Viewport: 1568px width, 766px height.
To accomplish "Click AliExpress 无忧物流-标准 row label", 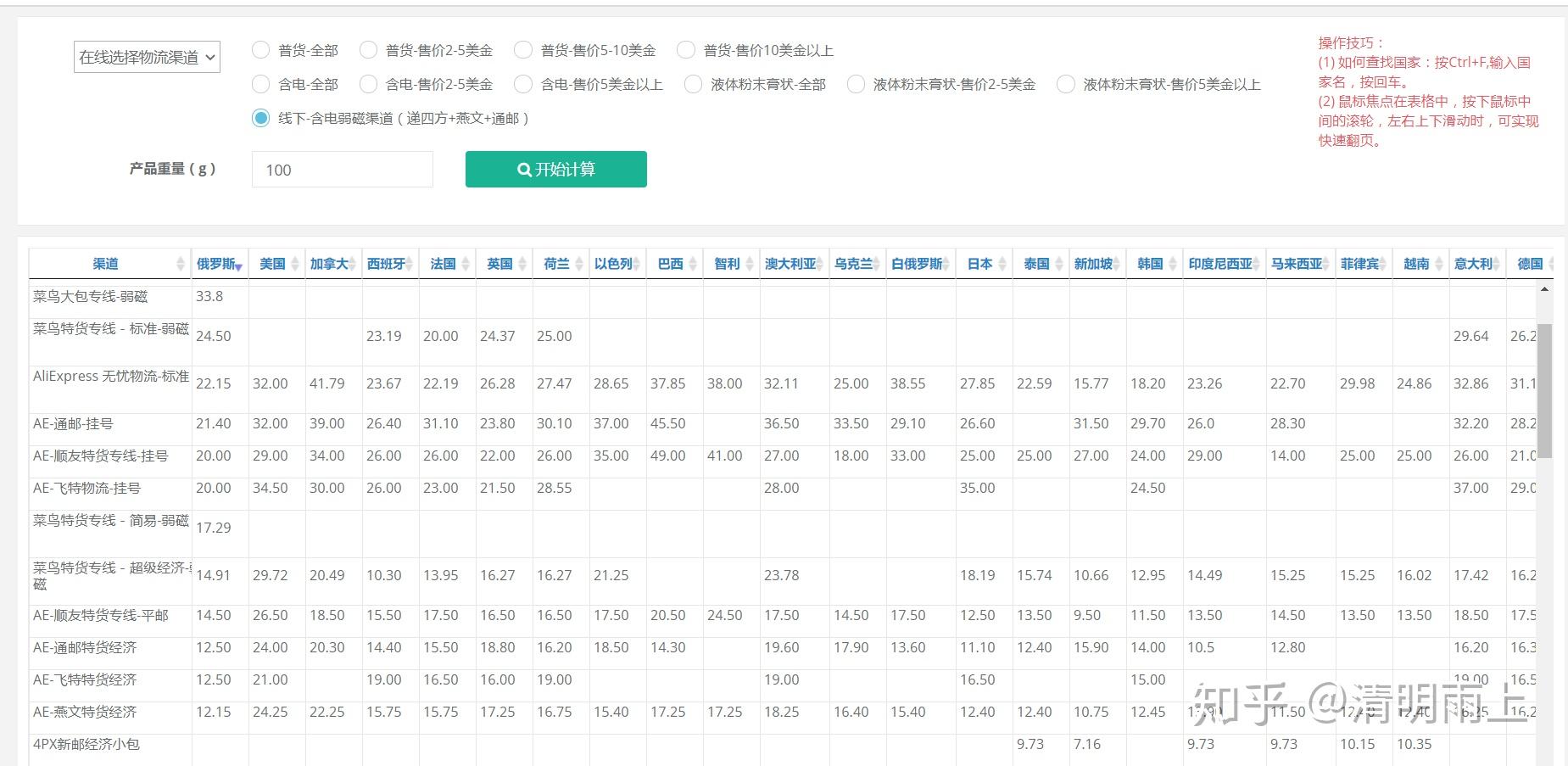I will click(x=110, y=376).
